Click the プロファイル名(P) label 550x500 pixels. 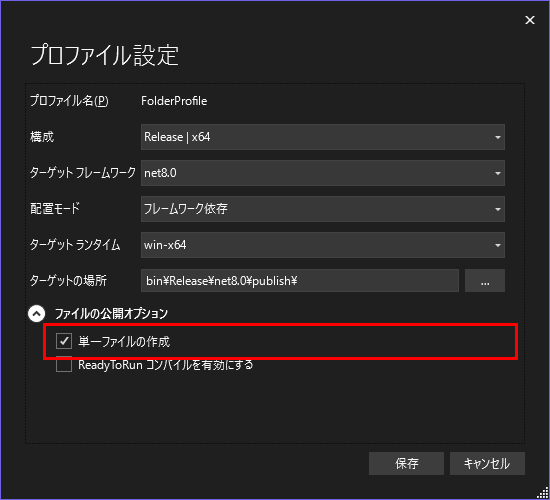pyautogui.click(x=69, y=101)
